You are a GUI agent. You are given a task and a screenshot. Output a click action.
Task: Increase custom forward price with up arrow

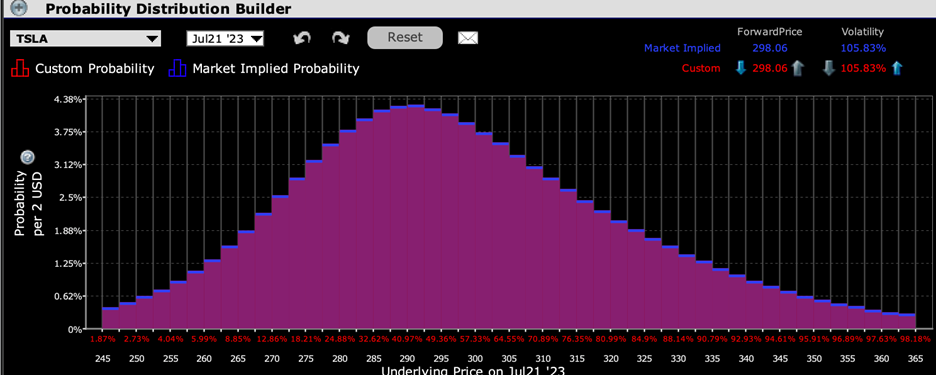click(798, 69)
